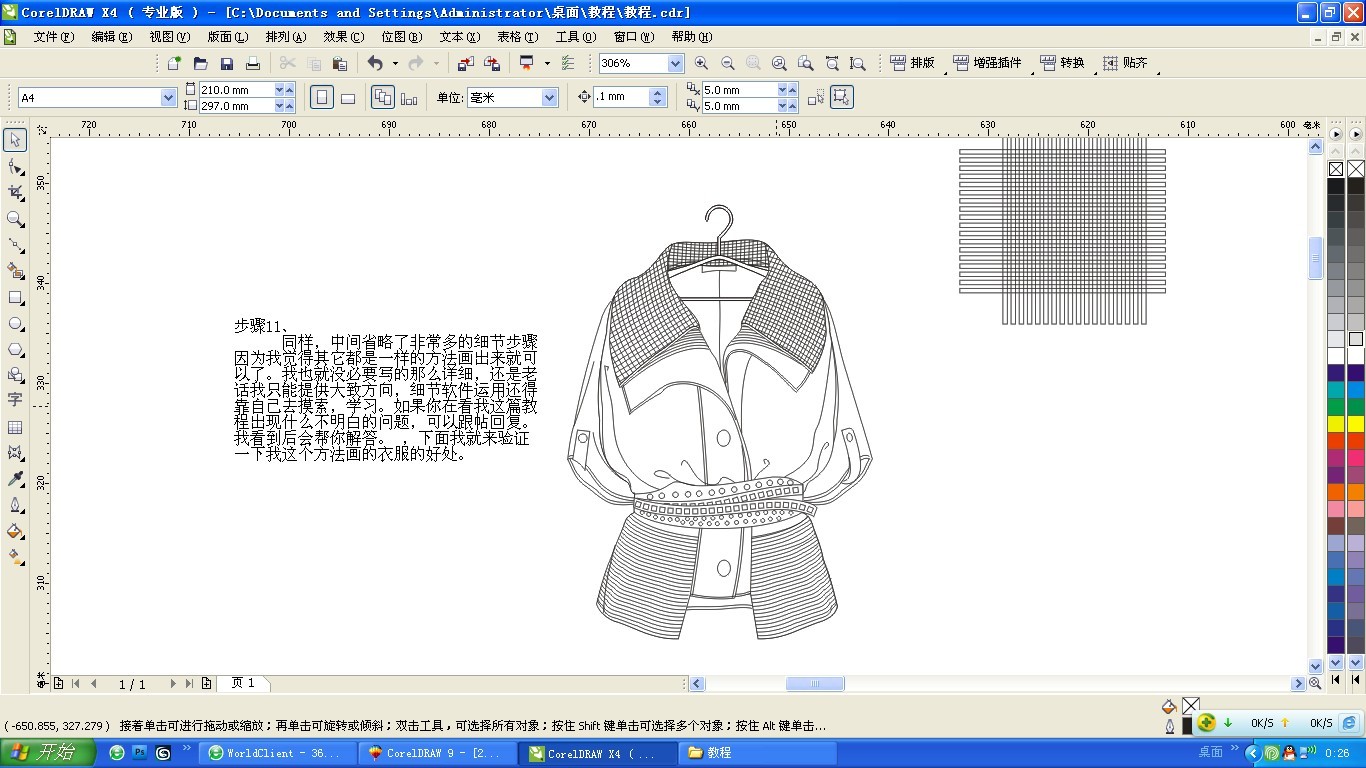Viewport: 1366px width, 768px height.
Task: Open the zoom level 306% dropdown
Action: pyautogui.click(x=675, y=63)
